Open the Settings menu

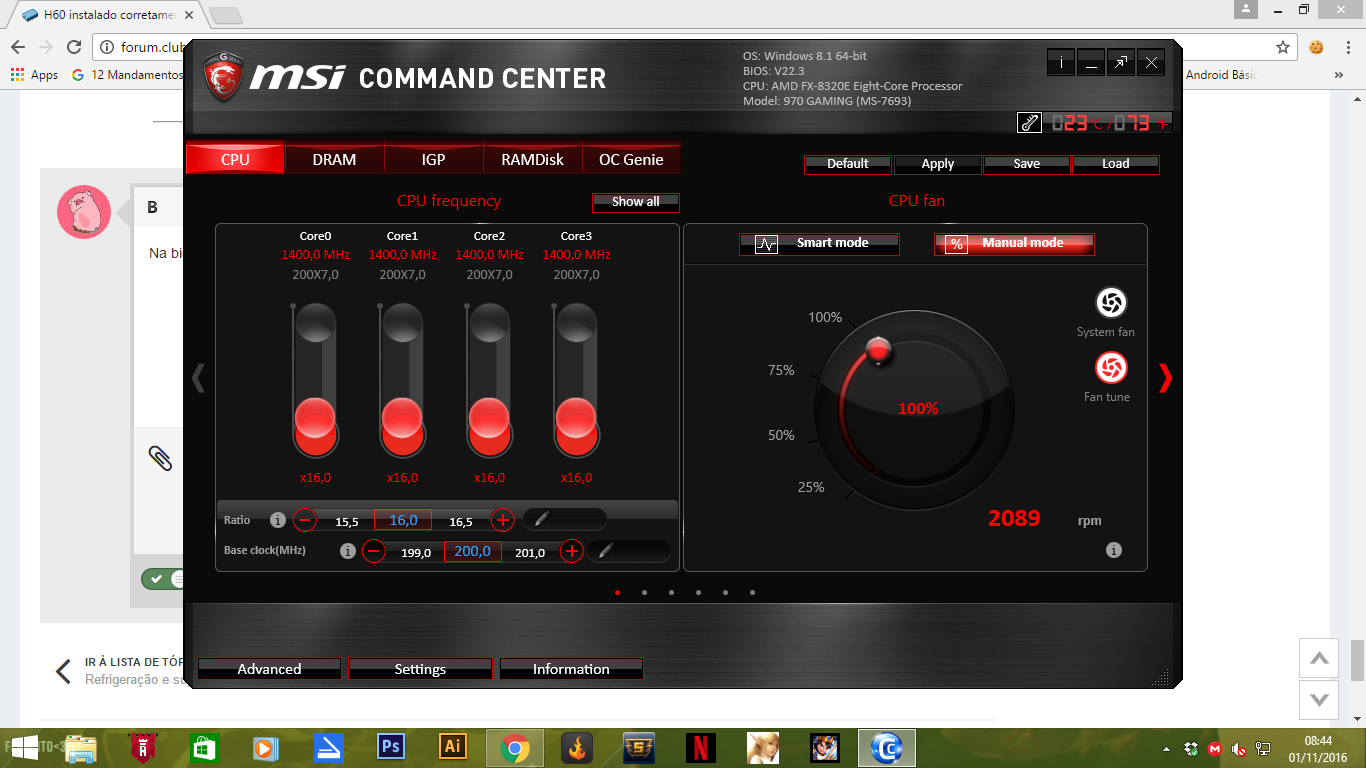click(420, 669)
